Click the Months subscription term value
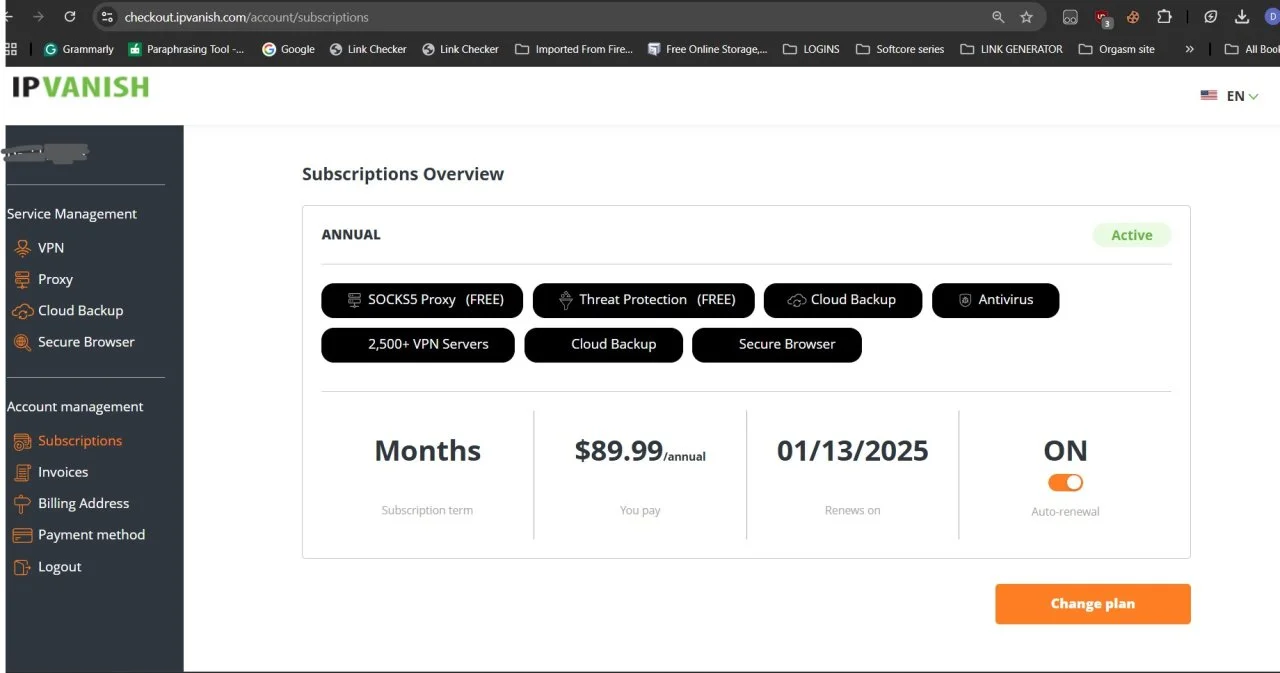Image resolution: width=1280 pixels, height=673 pixels. [428, 451]
